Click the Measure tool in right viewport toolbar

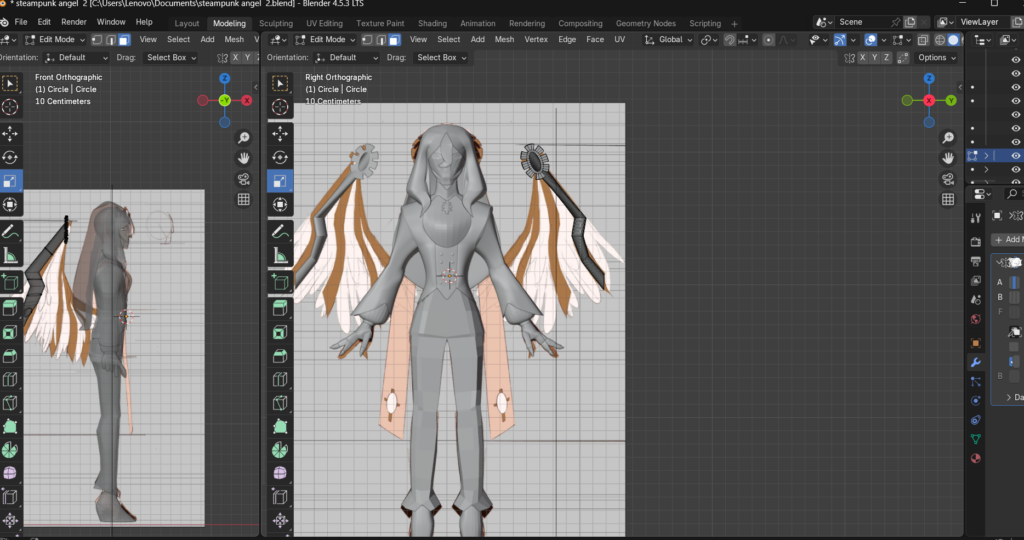point(281,256)
